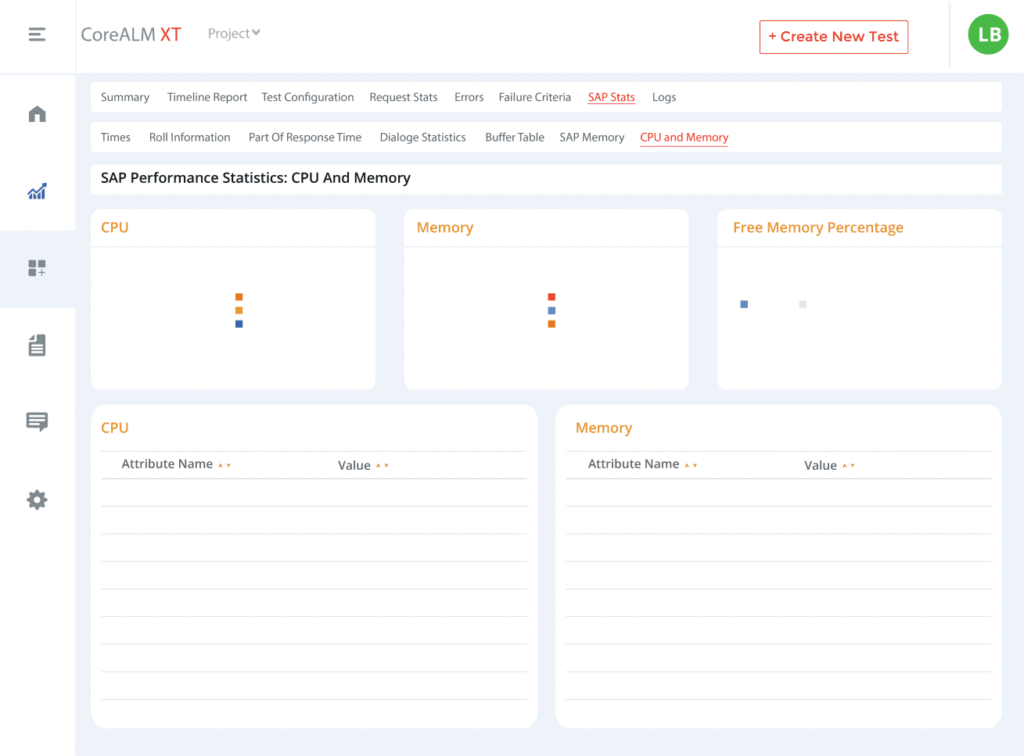Open the analytics chart sidebar icon
Image resolution: width=1024 pixels, height=756 pixels.
pyautogui.click(x=37, y=191)
